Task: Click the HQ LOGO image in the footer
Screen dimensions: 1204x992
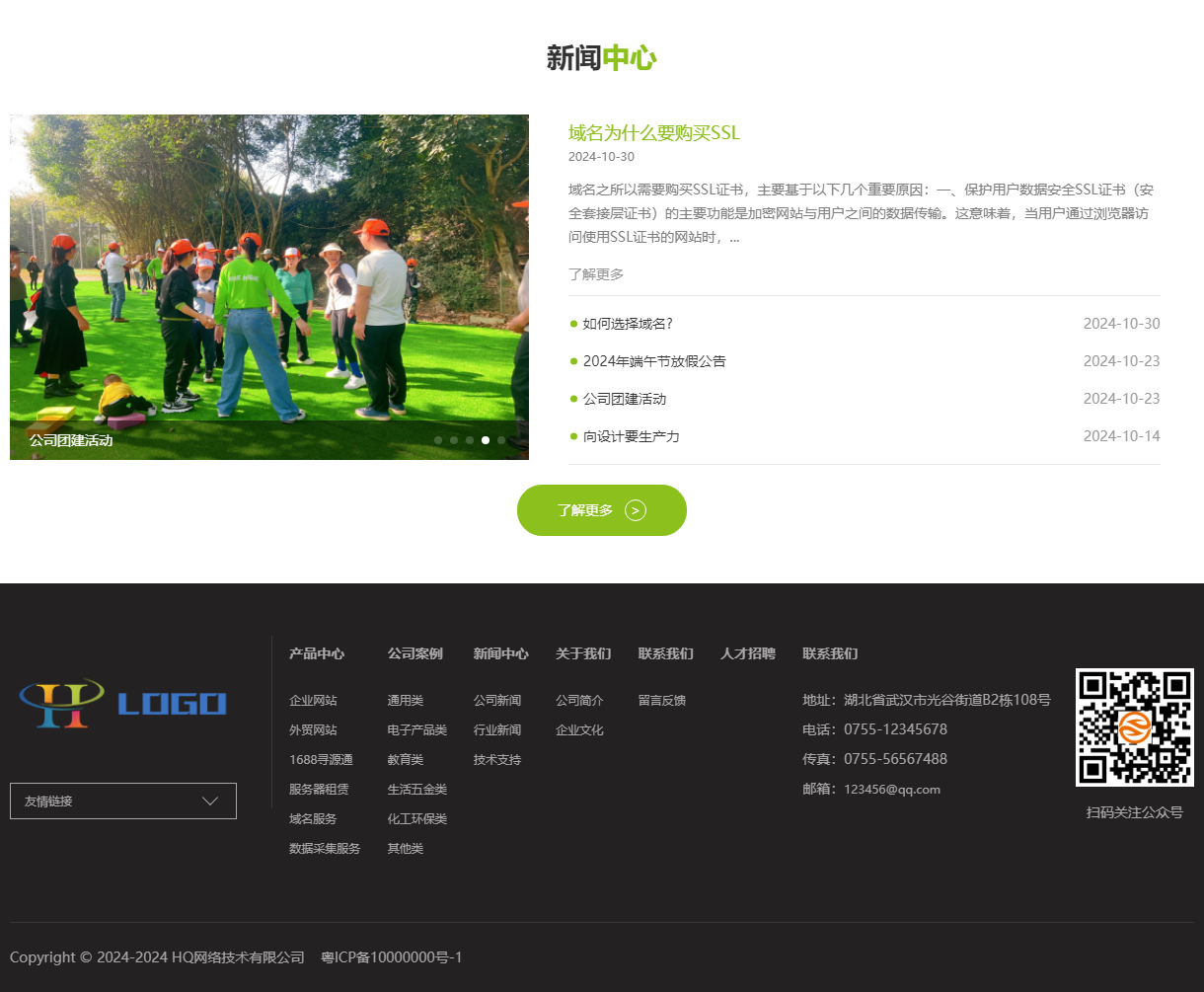Action: point(123,704)
